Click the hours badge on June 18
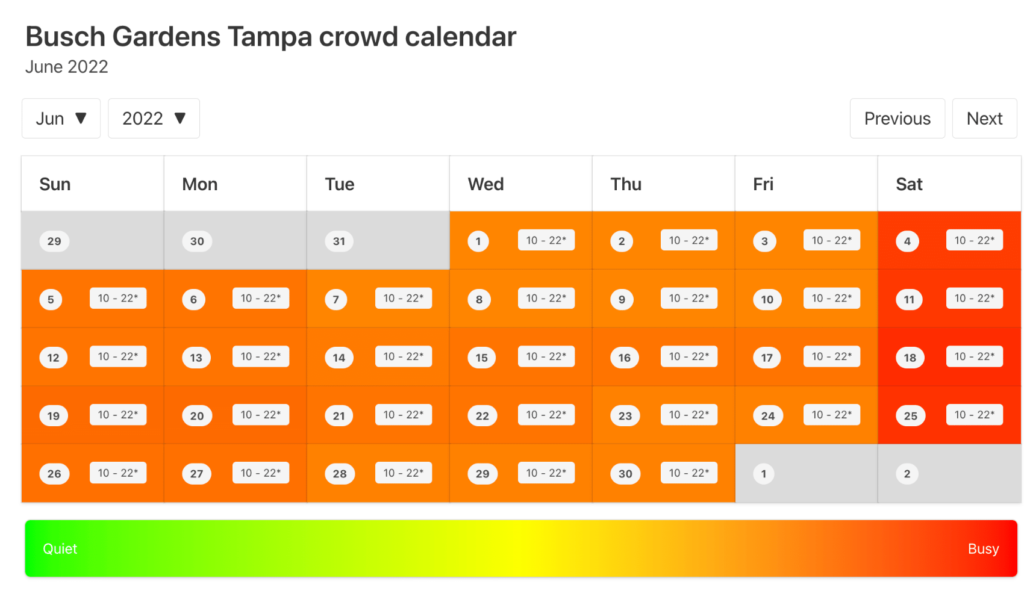Screen dimensions: 1024x602 click(975, 356)
